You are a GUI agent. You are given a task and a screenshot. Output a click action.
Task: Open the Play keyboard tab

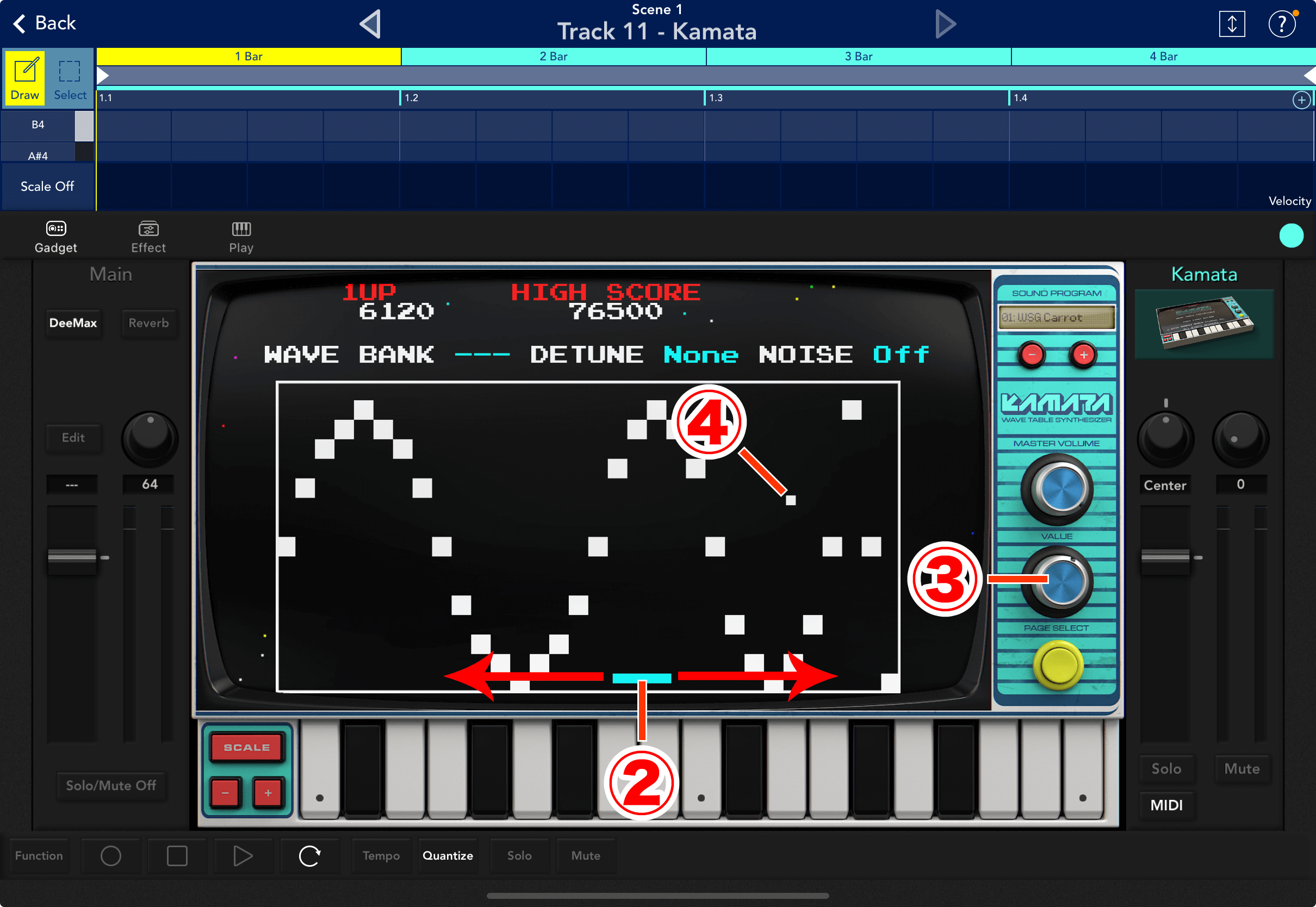coord(241,237)
